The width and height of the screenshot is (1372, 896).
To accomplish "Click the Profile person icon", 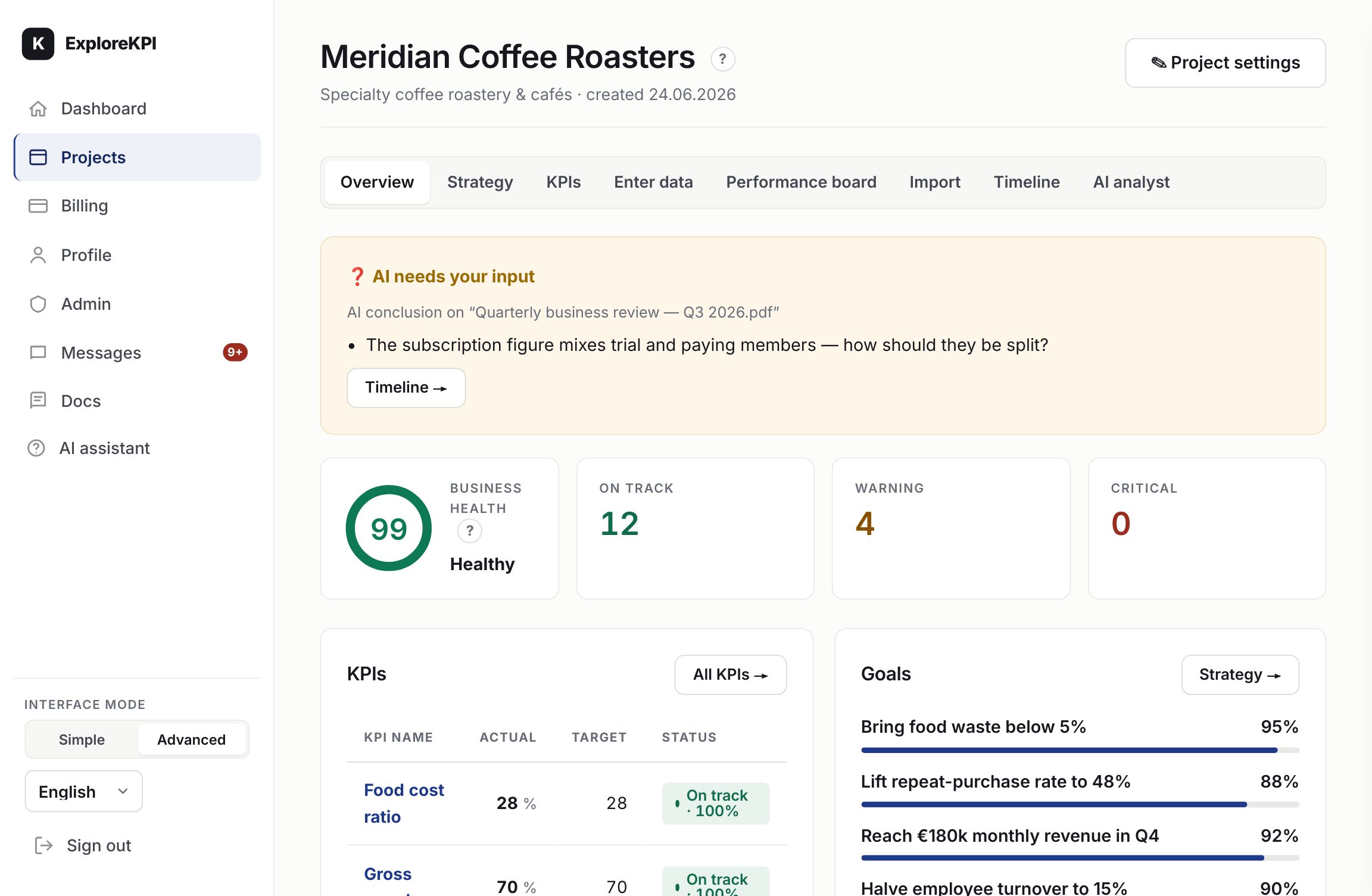I will coord(38,255).
